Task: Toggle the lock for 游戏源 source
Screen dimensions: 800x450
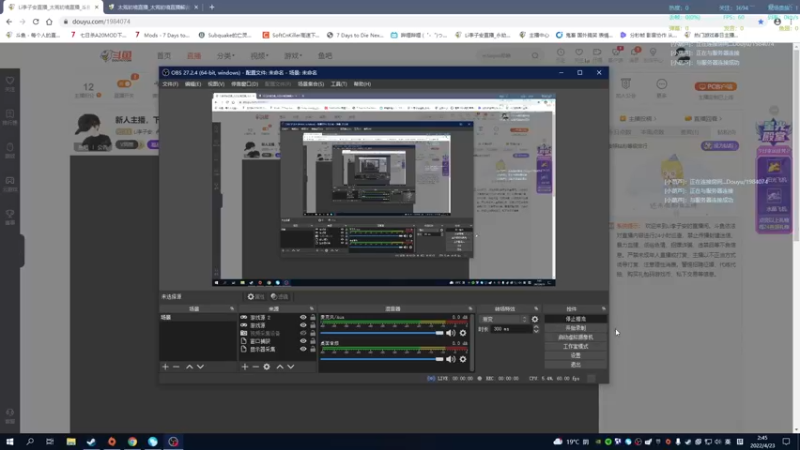Action: [x=313, y=325]
